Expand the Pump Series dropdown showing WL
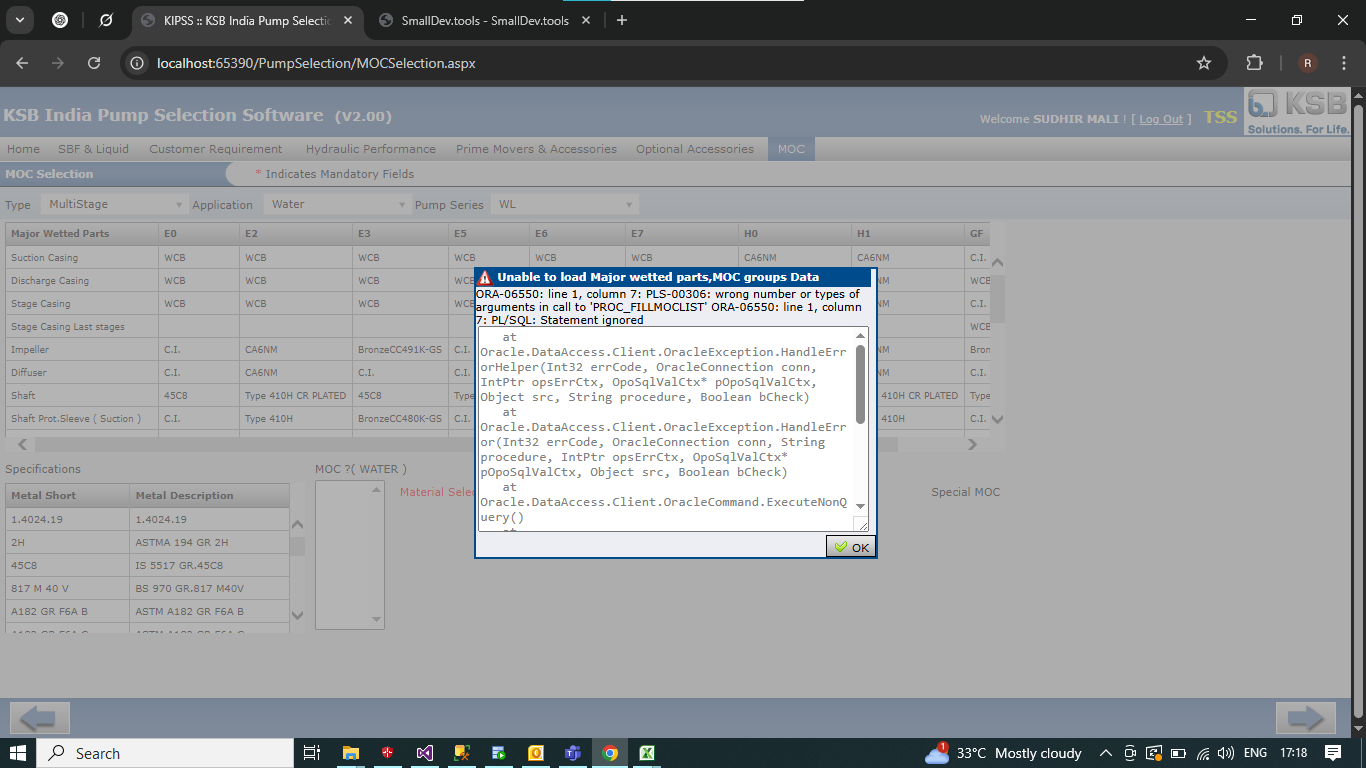 point(565,204)
